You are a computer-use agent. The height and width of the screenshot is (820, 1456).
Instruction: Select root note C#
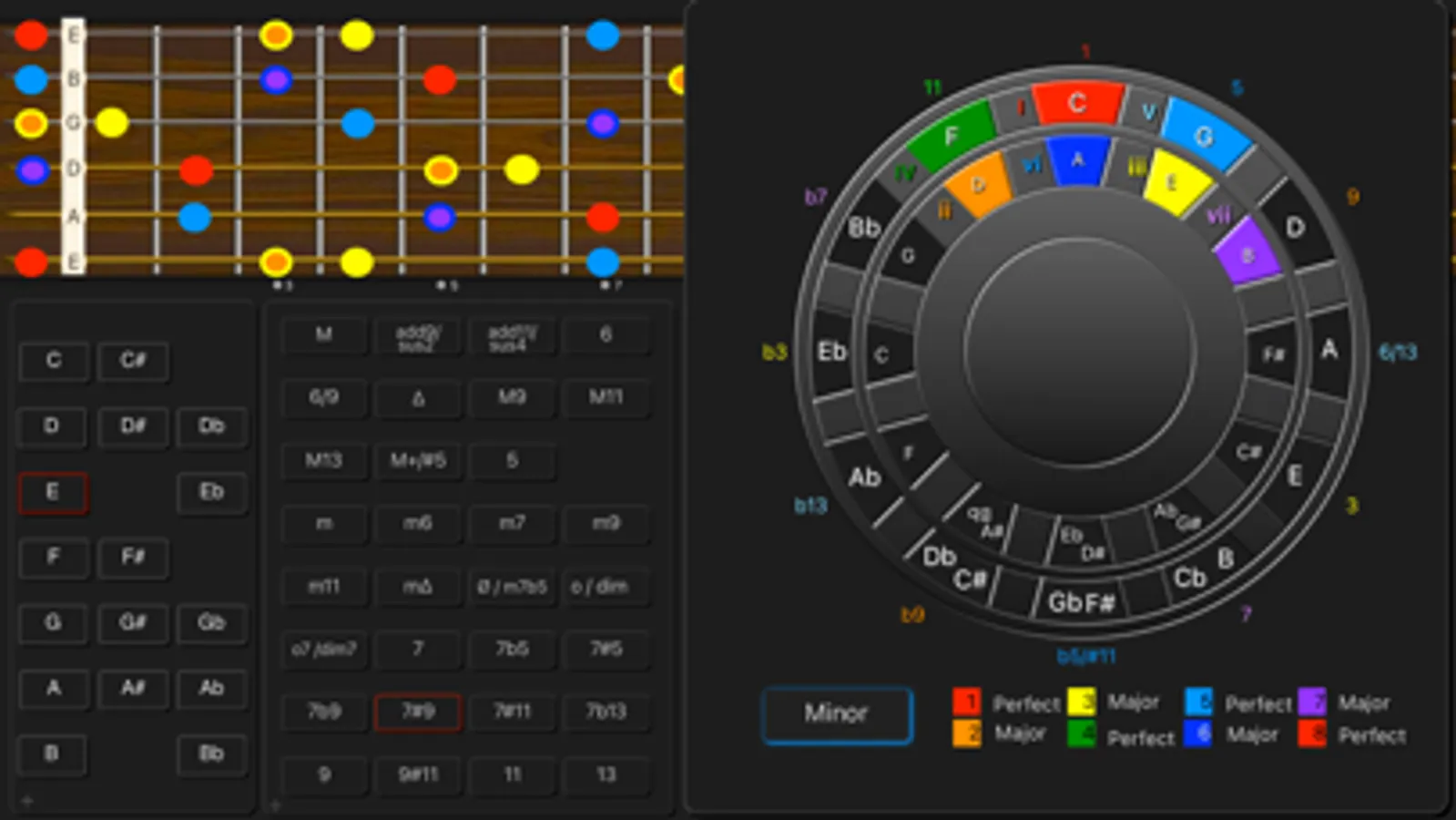(133, 361)
